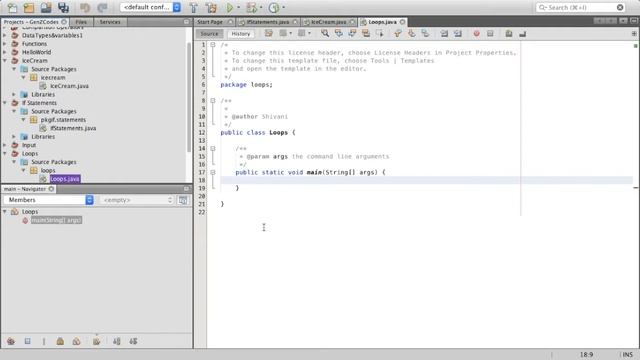Screen dimensions: 640x360
Task: Expand the Input project node
Action: (x=5, y=145)
